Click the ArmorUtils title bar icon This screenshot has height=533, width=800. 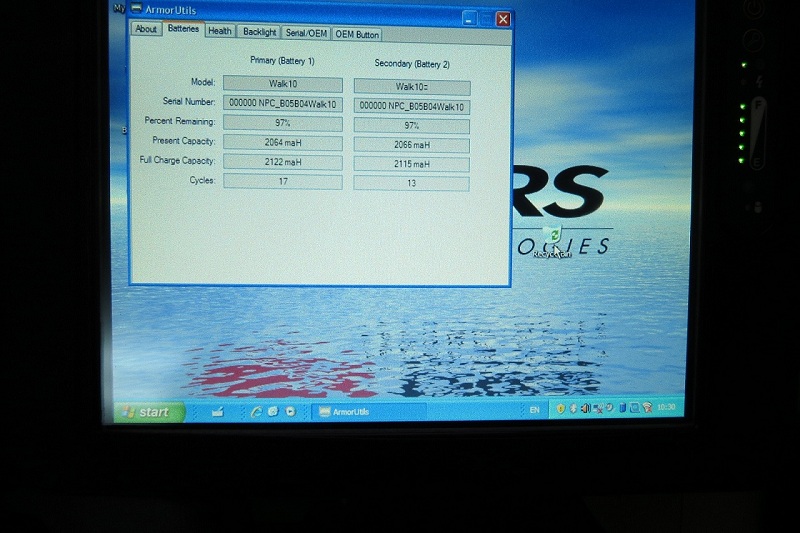coord(137,11)
